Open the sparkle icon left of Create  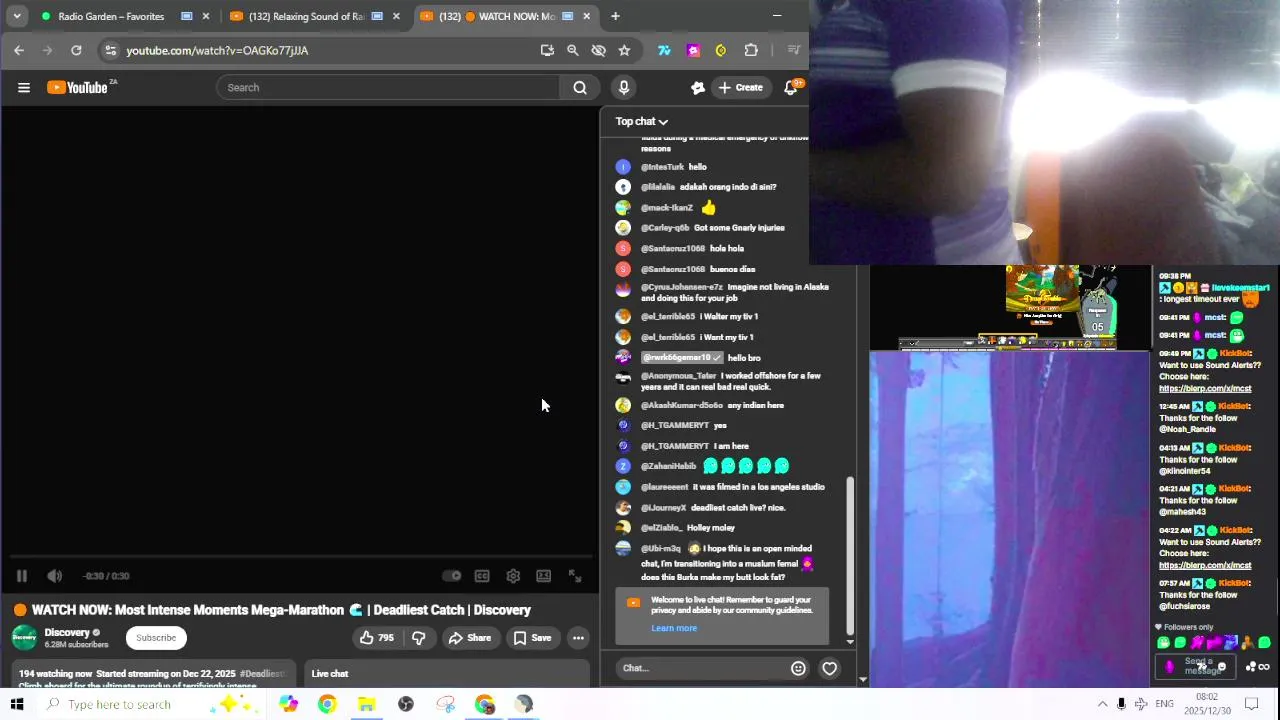click(x=698, y=88)
